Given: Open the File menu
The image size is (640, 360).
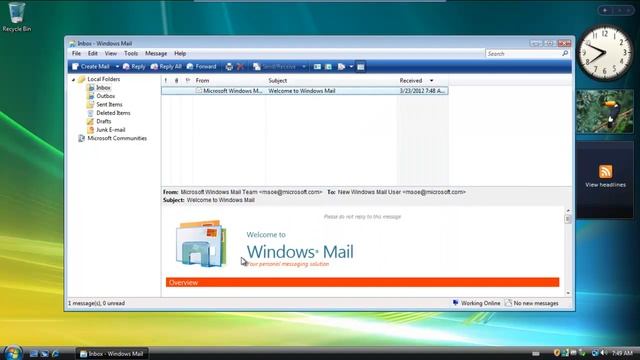Looking at the screenshot, I should [76, 53].
